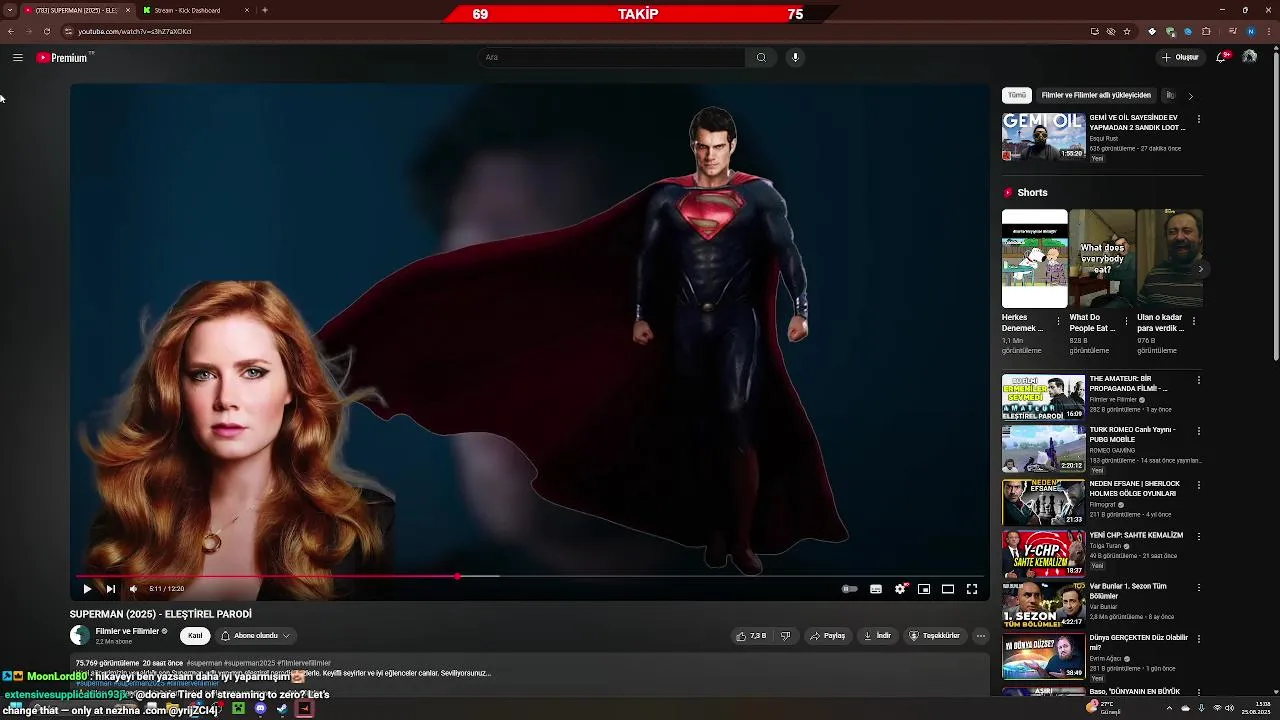This screenshot has width=1280, height=720.
Task: Open options for 'What Do People Eat' short
Action: 1126,322
